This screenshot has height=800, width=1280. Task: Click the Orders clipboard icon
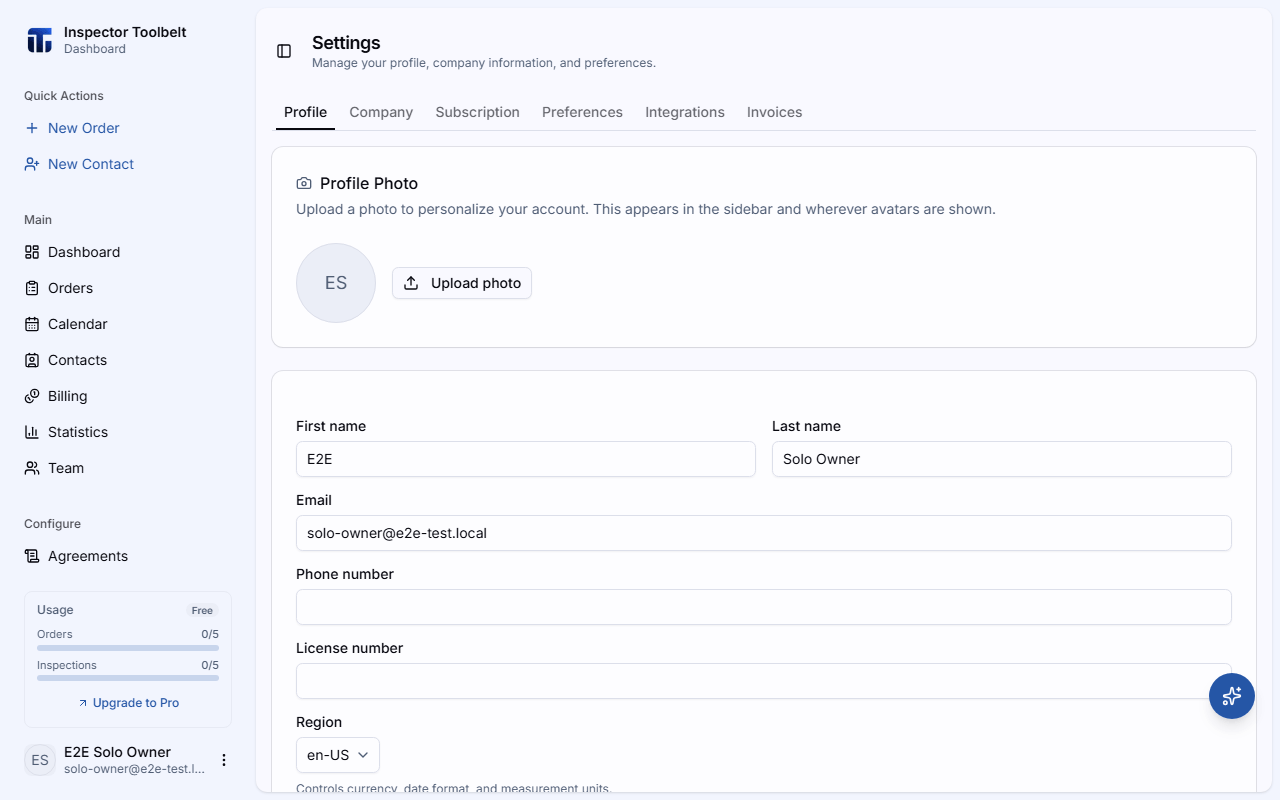[x=32, y=288]
